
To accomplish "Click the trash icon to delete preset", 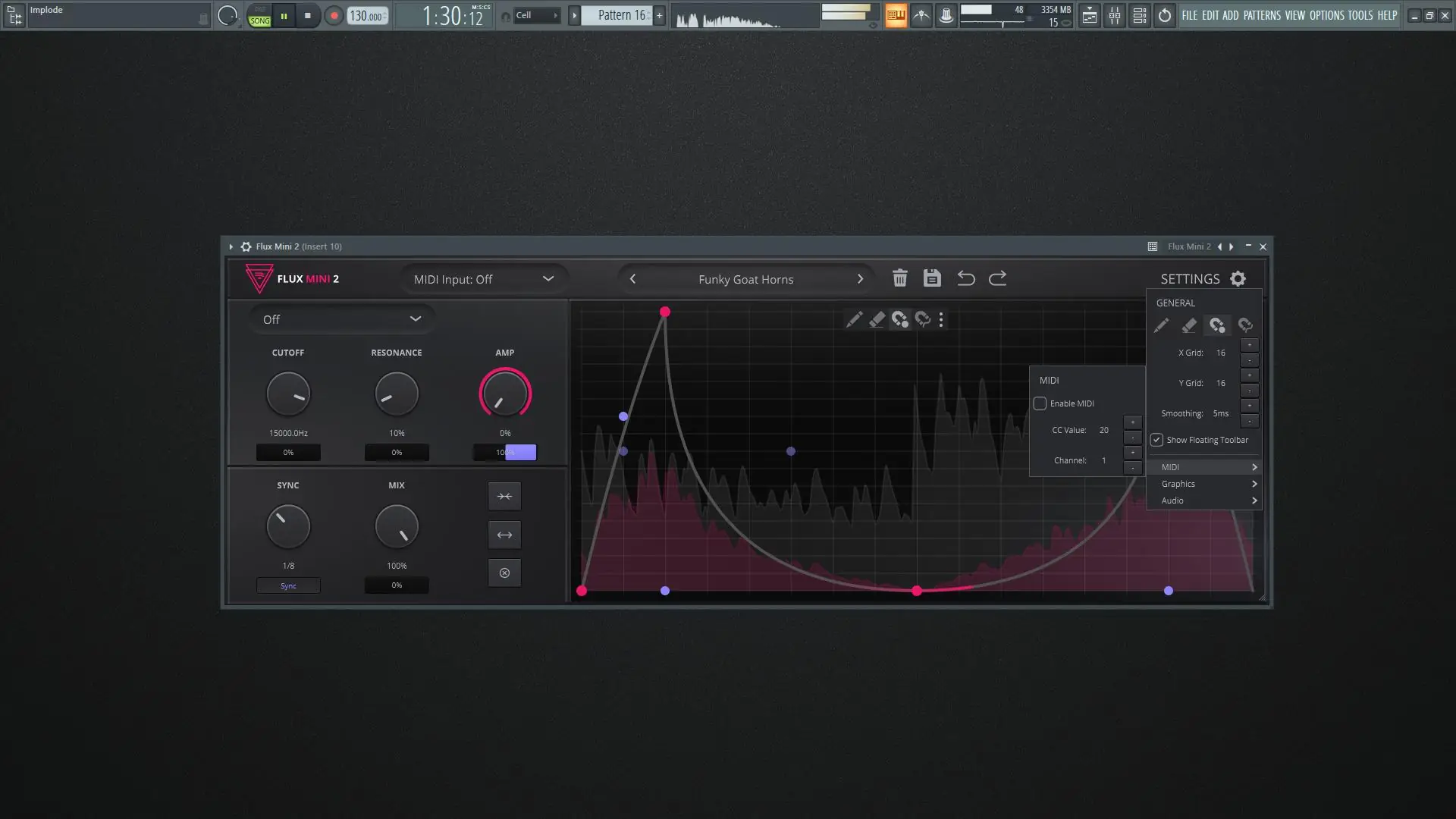I will tap(899, 278).
